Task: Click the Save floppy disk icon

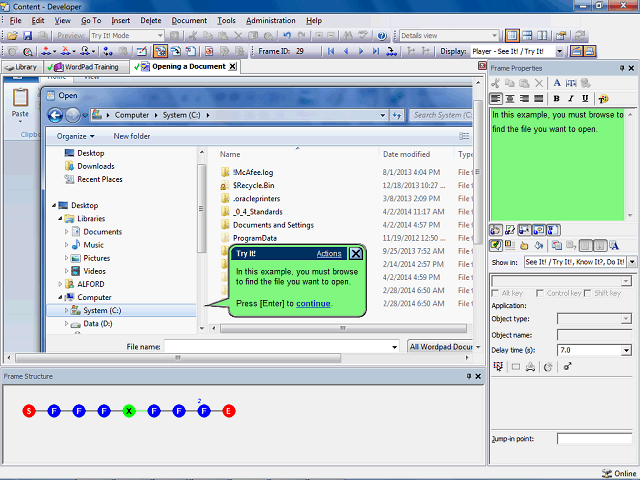Action: (27, 36)
